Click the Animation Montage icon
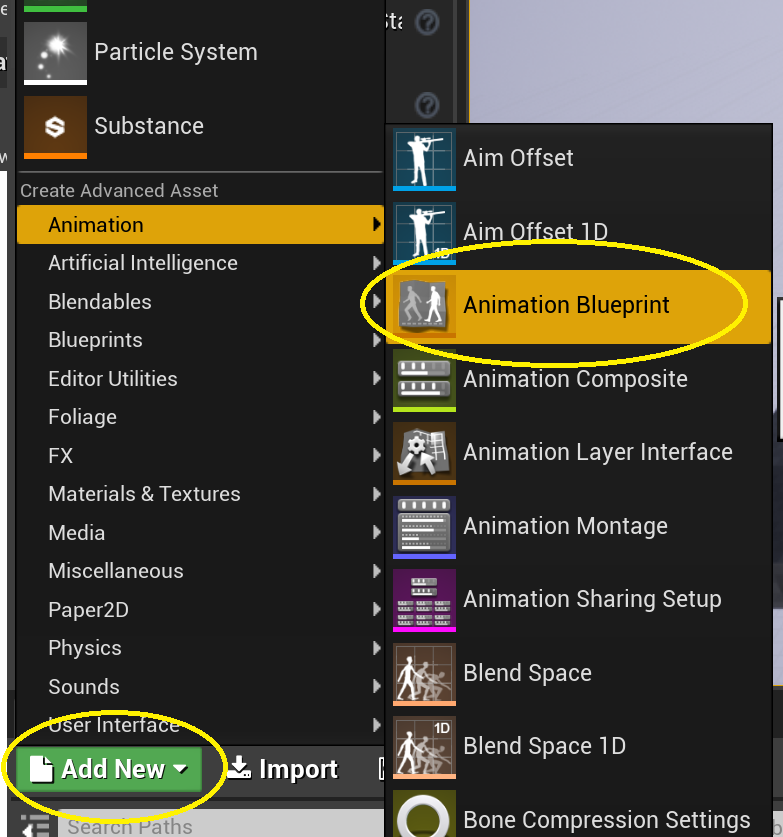This screenshot has height=837, width=783. (x=424, y=526)
